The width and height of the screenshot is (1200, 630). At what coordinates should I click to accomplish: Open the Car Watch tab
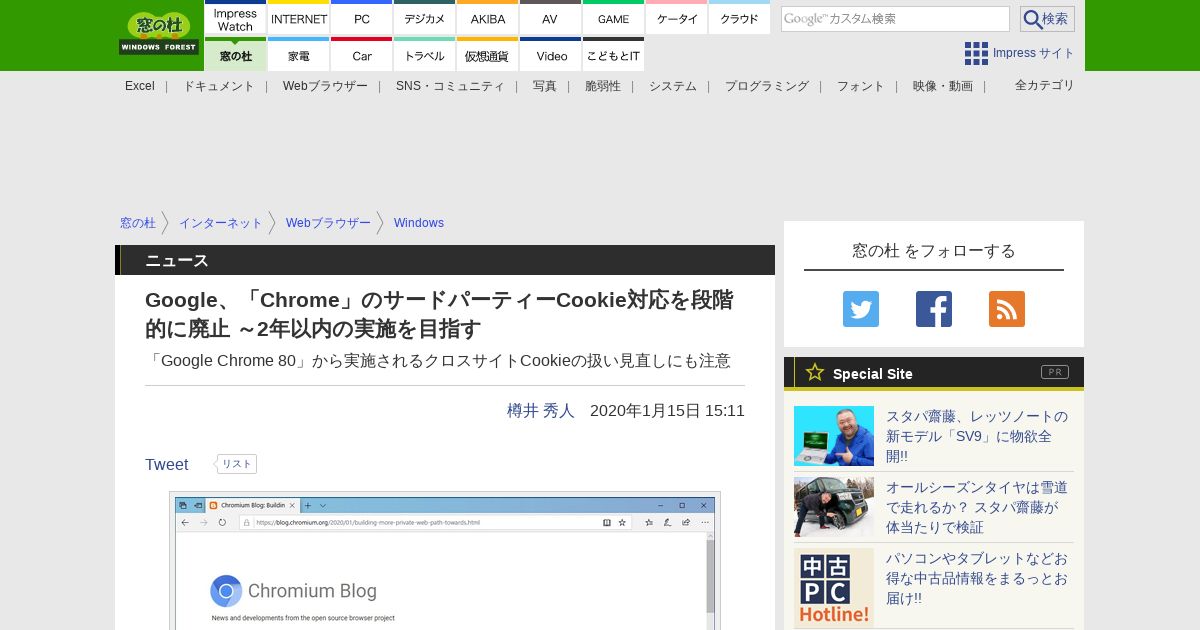point(362,54)
